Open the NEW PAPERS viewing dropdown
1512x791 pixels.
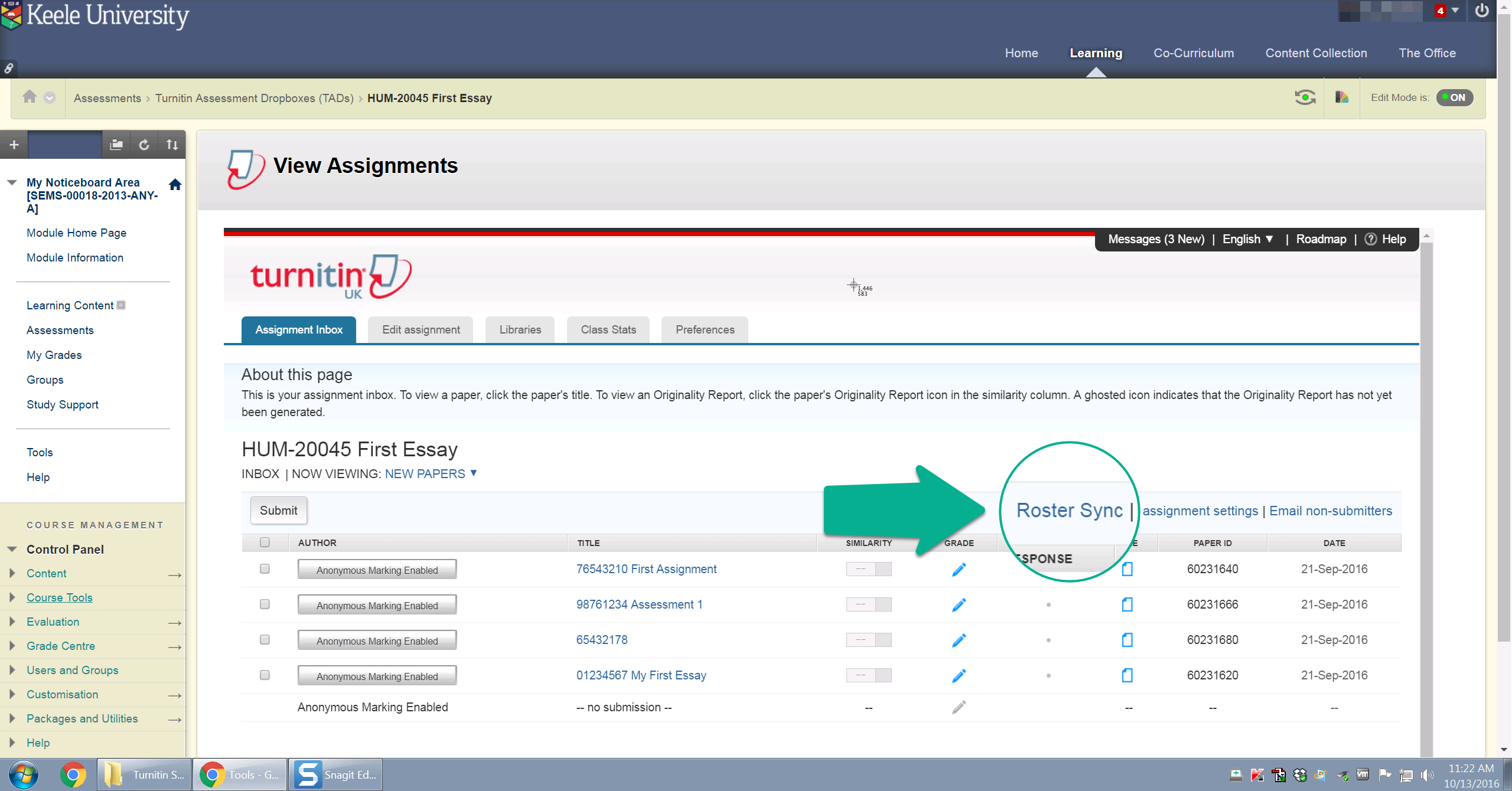coord(431,474)
